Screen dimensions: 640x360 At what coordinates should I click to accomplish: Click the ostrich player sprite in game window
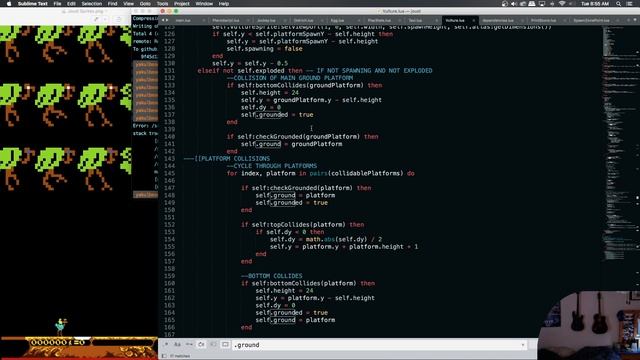(61, 327)
